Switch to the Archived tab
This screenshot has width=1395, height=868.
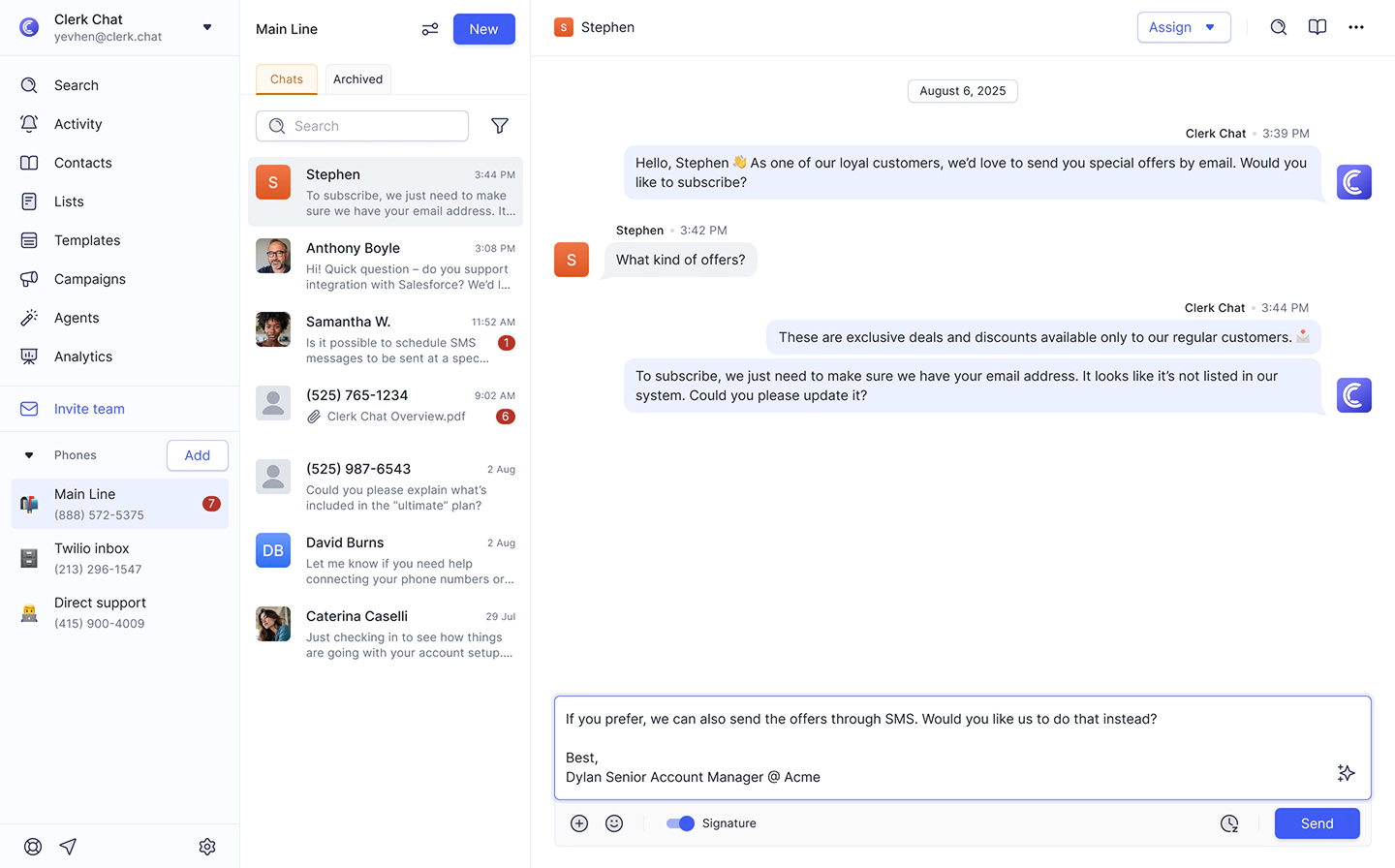(357, 79)
